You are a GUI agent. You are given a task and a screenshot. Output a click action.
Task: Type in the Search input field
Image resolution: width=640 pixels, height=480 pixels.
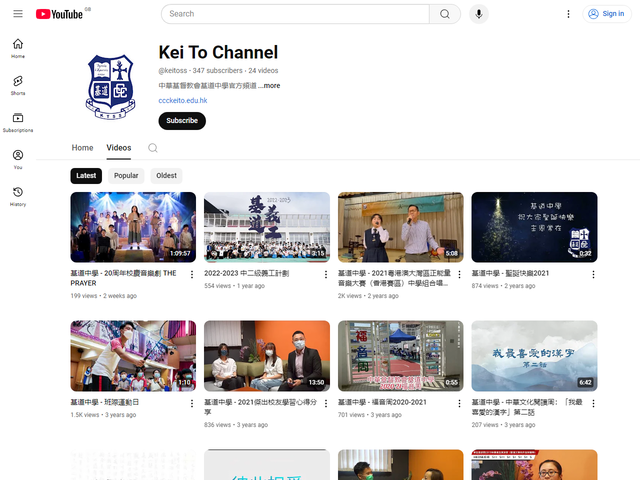295,14
